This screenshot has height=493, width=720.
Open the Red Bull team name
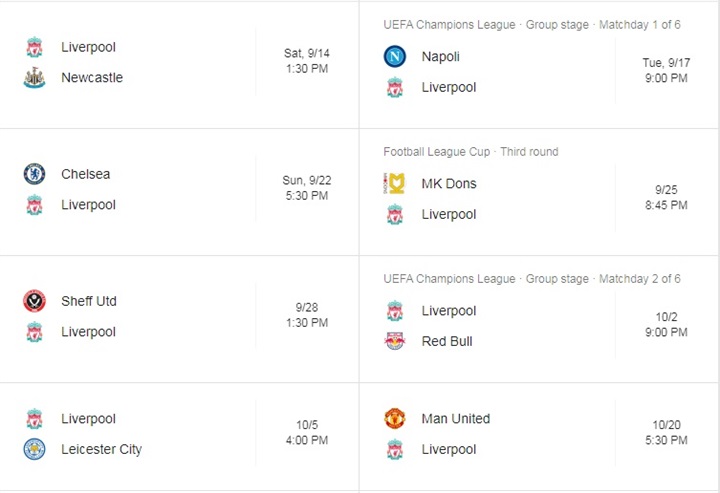tap(447, 341)
